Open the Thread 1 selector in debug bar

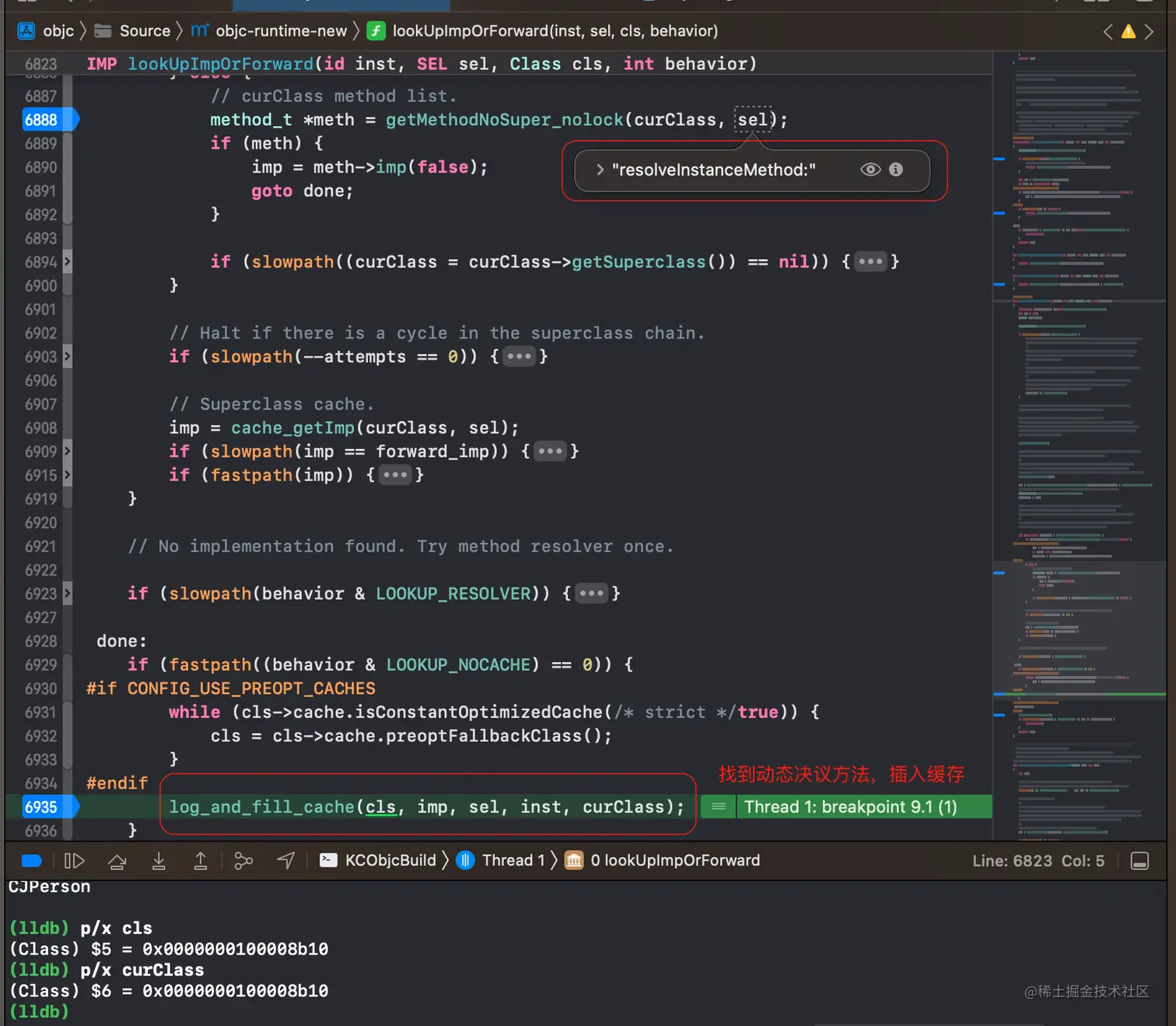[513, 860]
